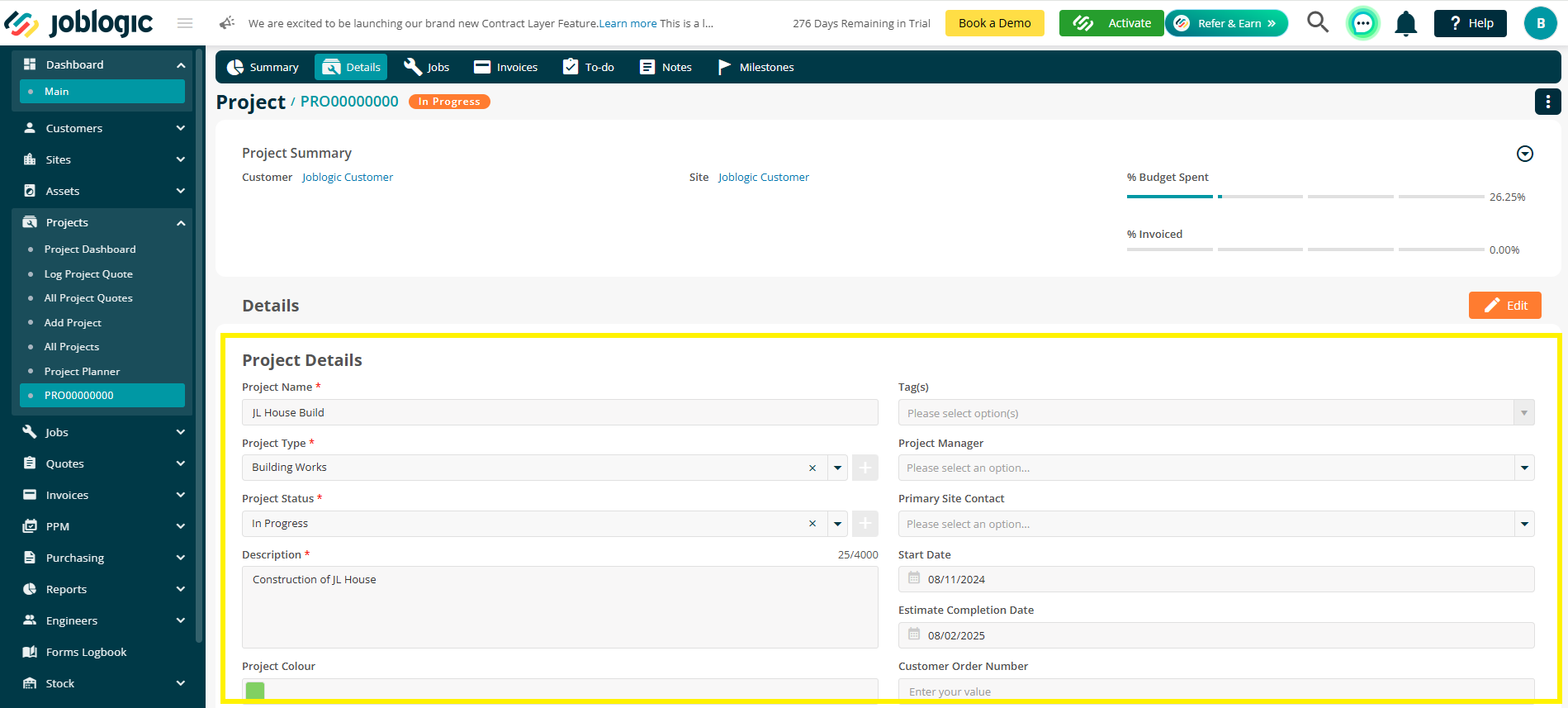The width and height of the screenshot is (1568, 708).
Task: Open the Project Type dropdown arrow
Action: [837, 468]
